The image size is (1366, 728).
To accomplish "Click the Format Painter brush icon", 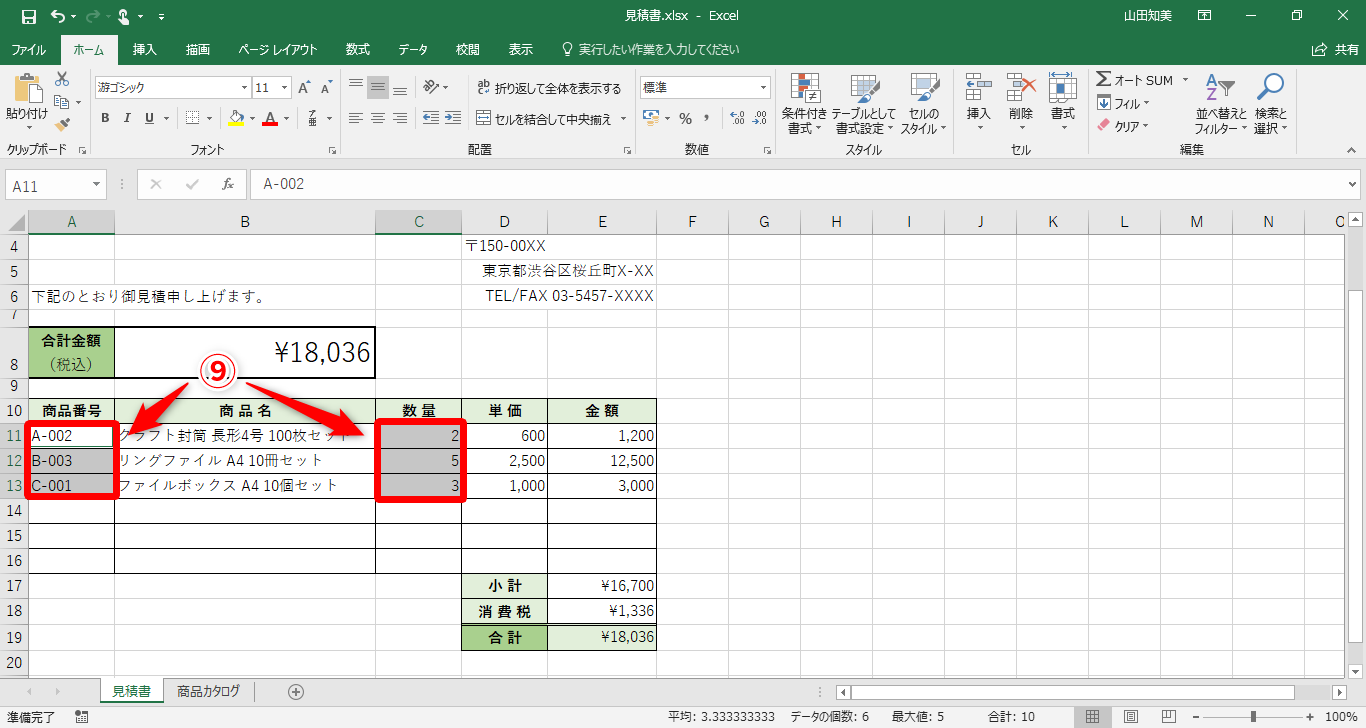I will 62,125.
